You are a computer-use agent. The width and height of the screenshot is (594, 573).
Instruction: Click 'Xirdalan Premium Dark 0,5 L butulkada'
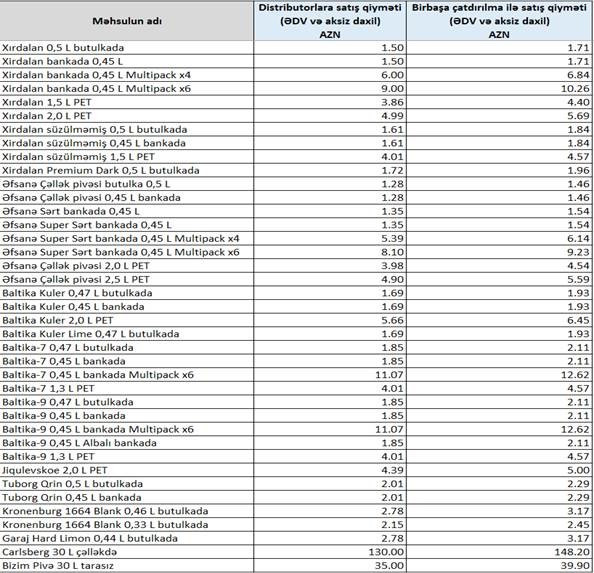(127, 170)
